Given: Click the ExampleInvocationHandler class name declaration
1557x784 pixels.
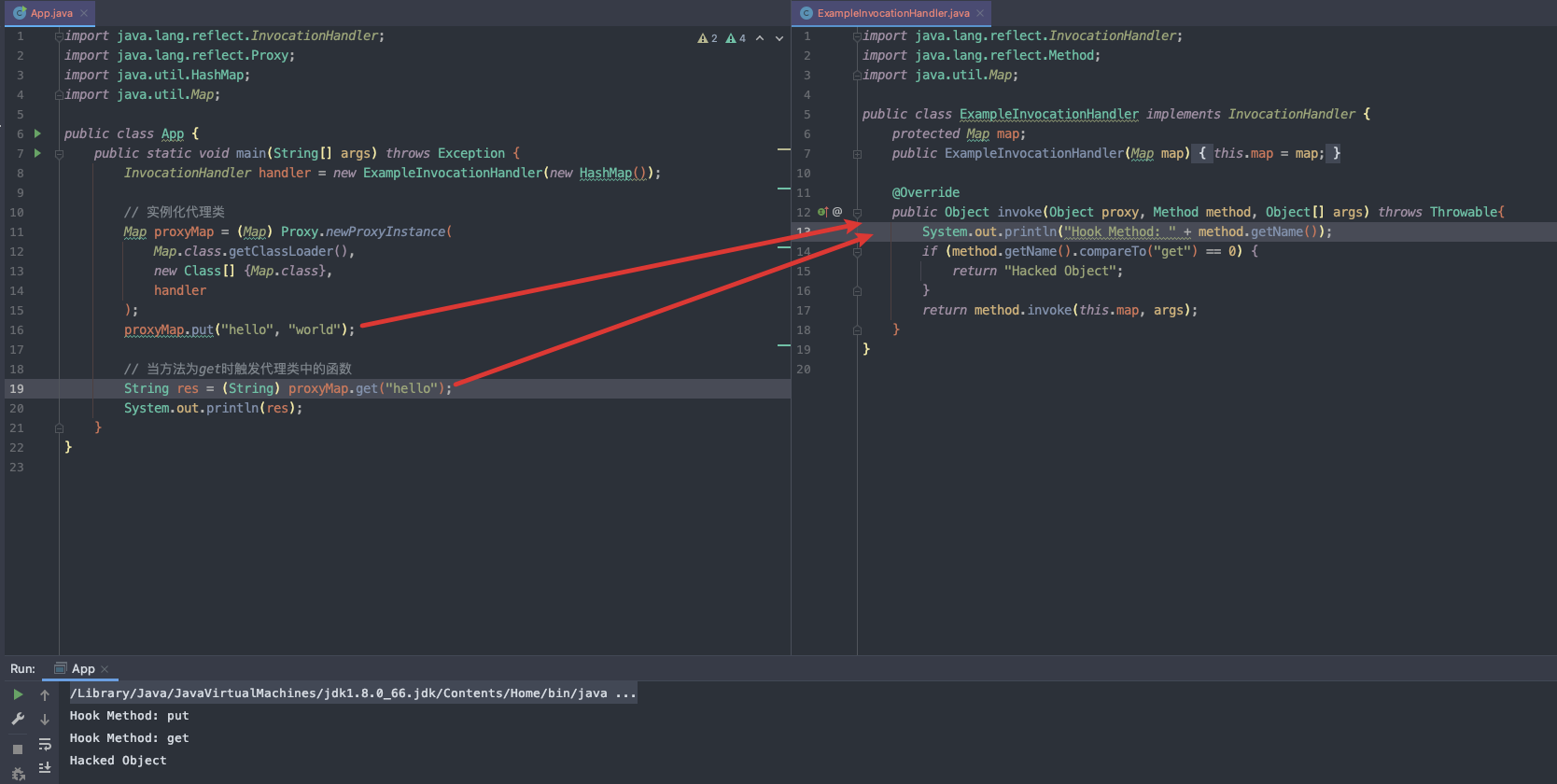Looking at the screenshot, I should pos(1048,114).
